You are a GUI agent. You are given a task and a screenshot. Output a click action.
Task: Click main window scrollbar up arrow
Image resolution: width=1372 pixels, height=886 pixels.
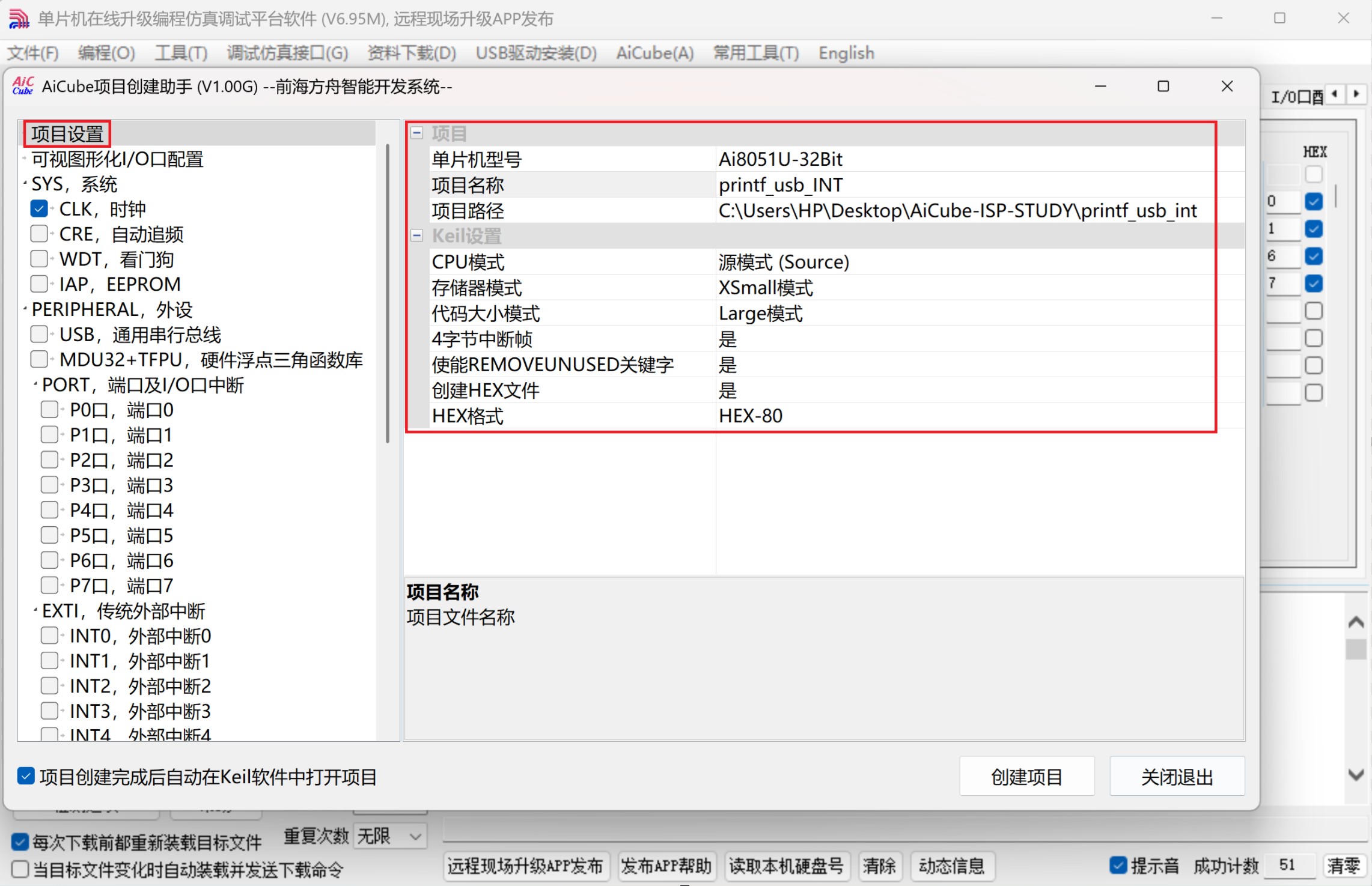(1356, 622)
